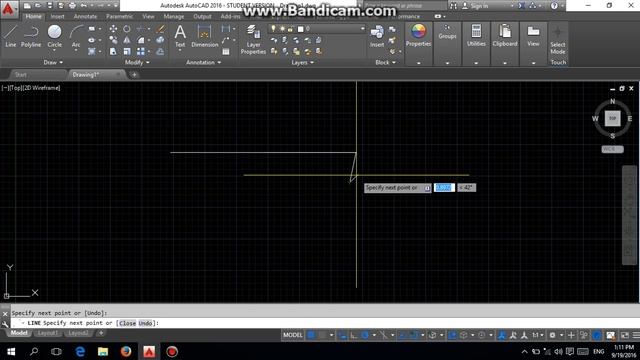640x360 pixels.
Task: Click the Array tool icon
Action: [x=141, y=51]
